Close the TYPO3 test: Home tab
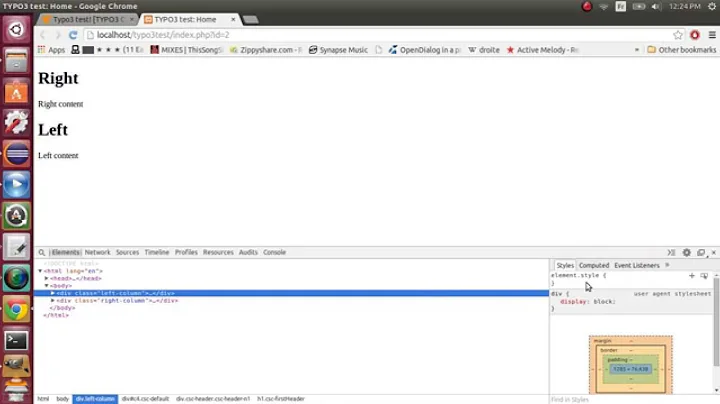 coord(233,19)
